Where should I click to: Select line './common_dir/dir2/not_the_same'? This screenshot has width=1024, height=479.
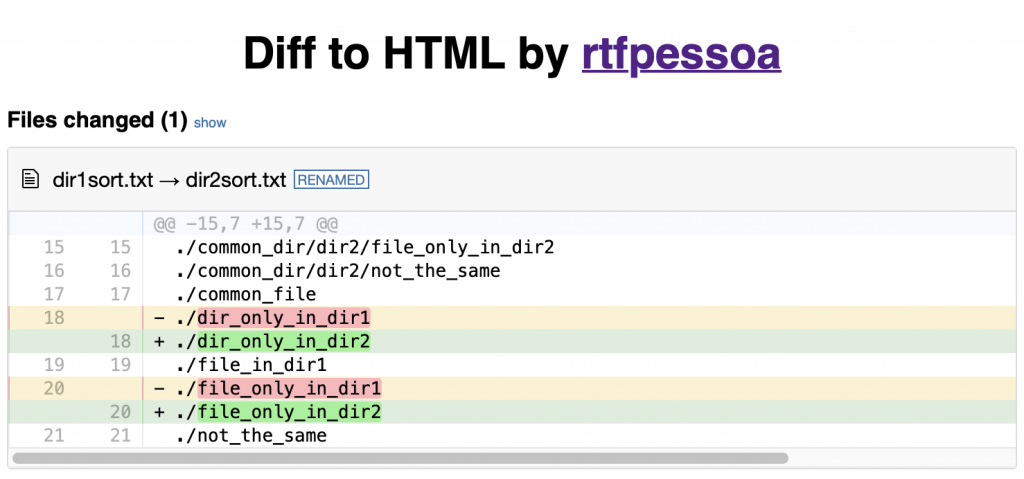(338, 271)
